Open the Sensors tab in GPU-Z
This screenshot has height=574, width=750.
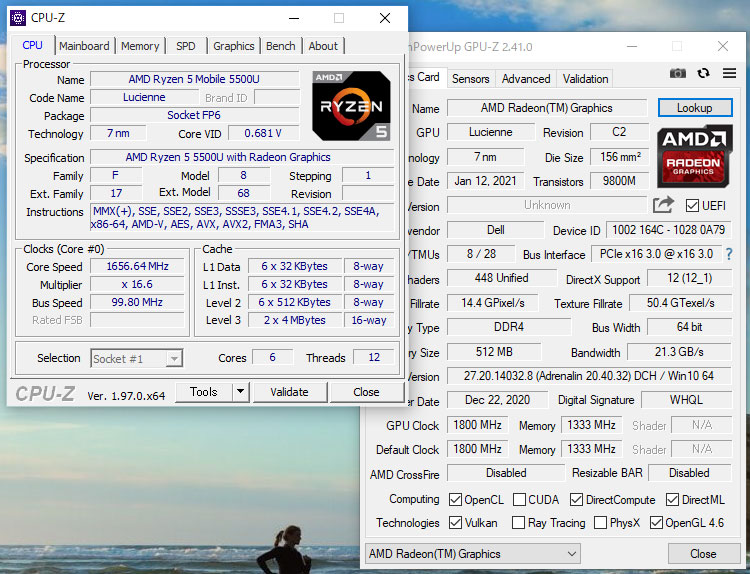pyautogui.click(x=471, y=79)
